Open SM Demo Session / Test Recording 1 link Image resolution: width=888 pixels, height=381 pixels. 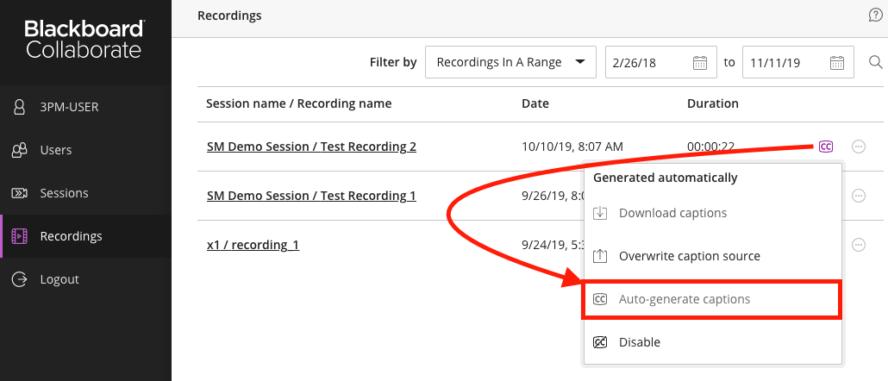[x=311, y=196]
